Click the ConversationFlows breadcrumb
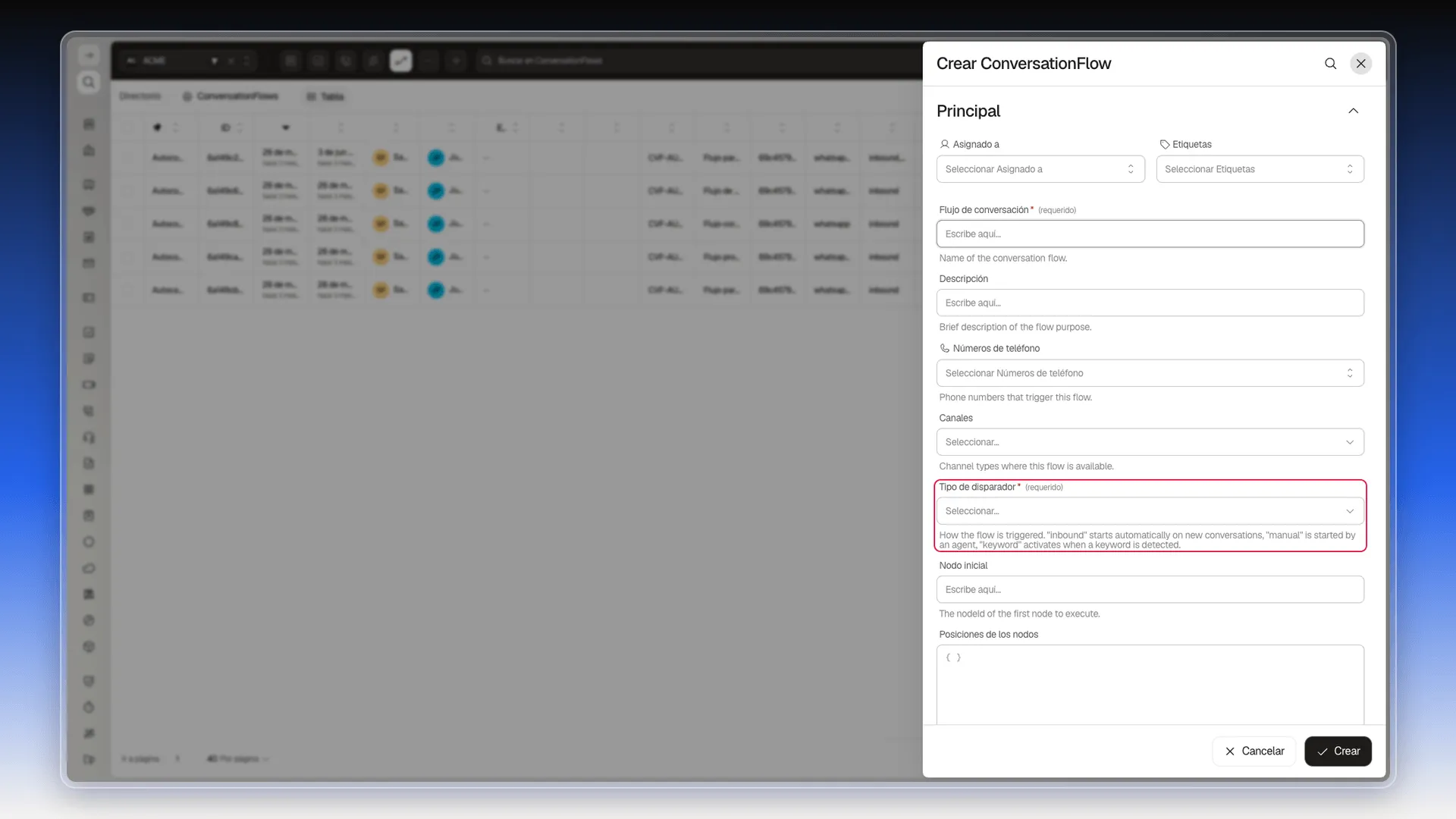The image size is (1456, 819). point(231,96)
